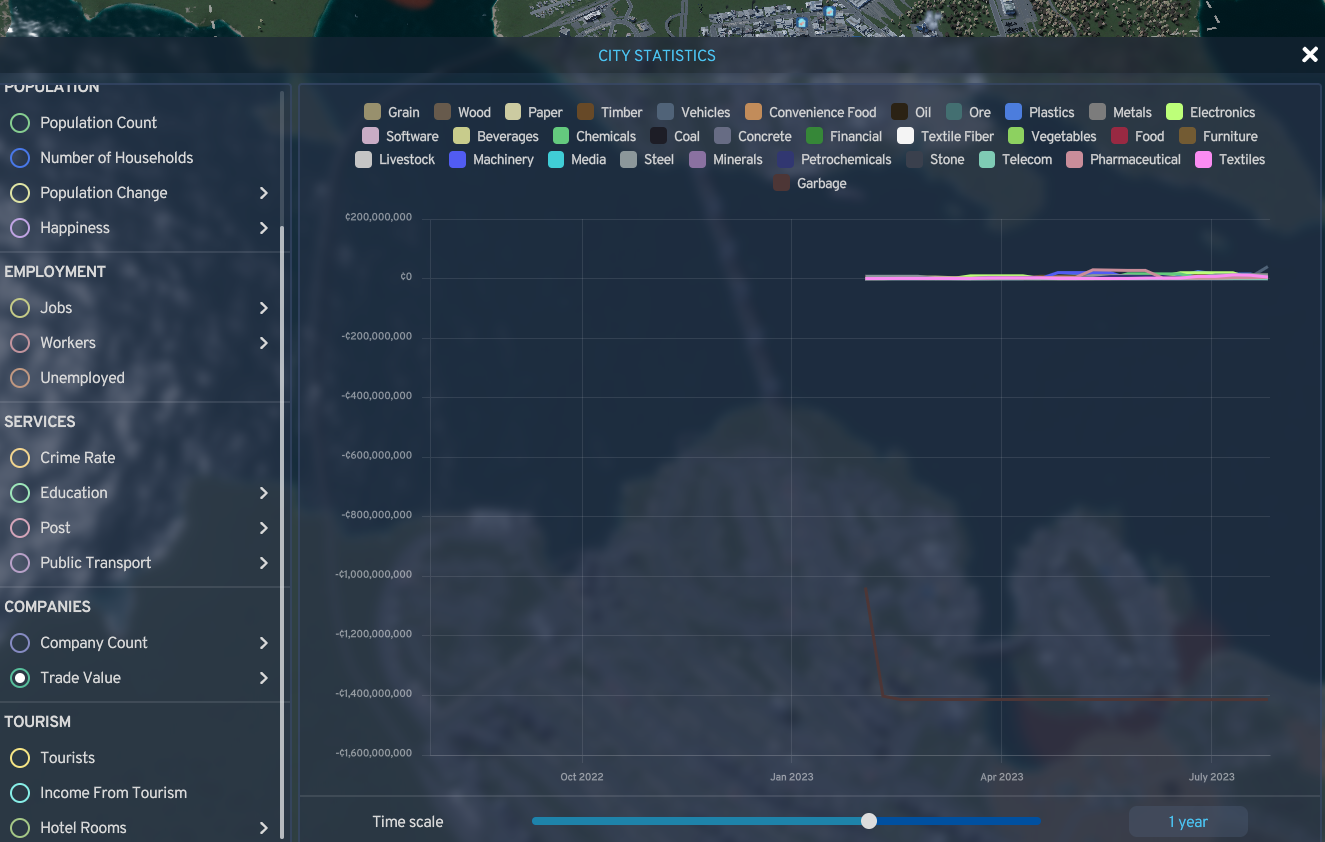Toggle the Grain legend swatch
Screen dimensions: 1325x842
(x=373, y=112)
